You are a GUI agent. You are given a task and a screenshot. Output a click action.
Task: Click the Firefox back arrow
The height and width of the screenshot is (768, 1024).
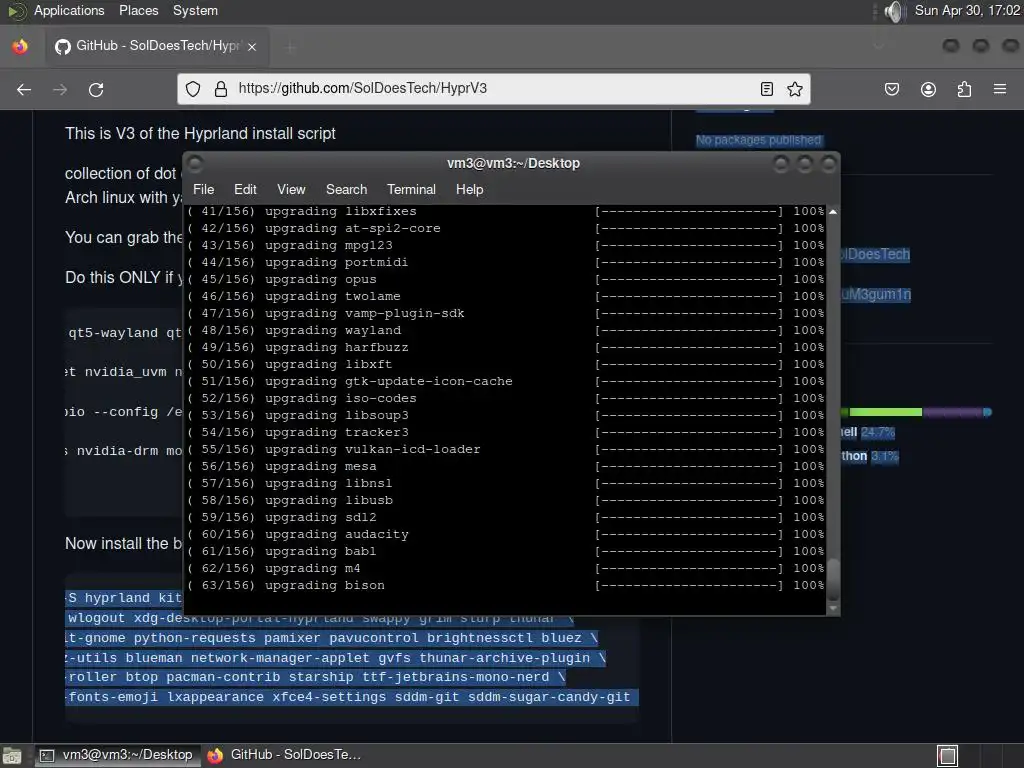pos(24,89)
